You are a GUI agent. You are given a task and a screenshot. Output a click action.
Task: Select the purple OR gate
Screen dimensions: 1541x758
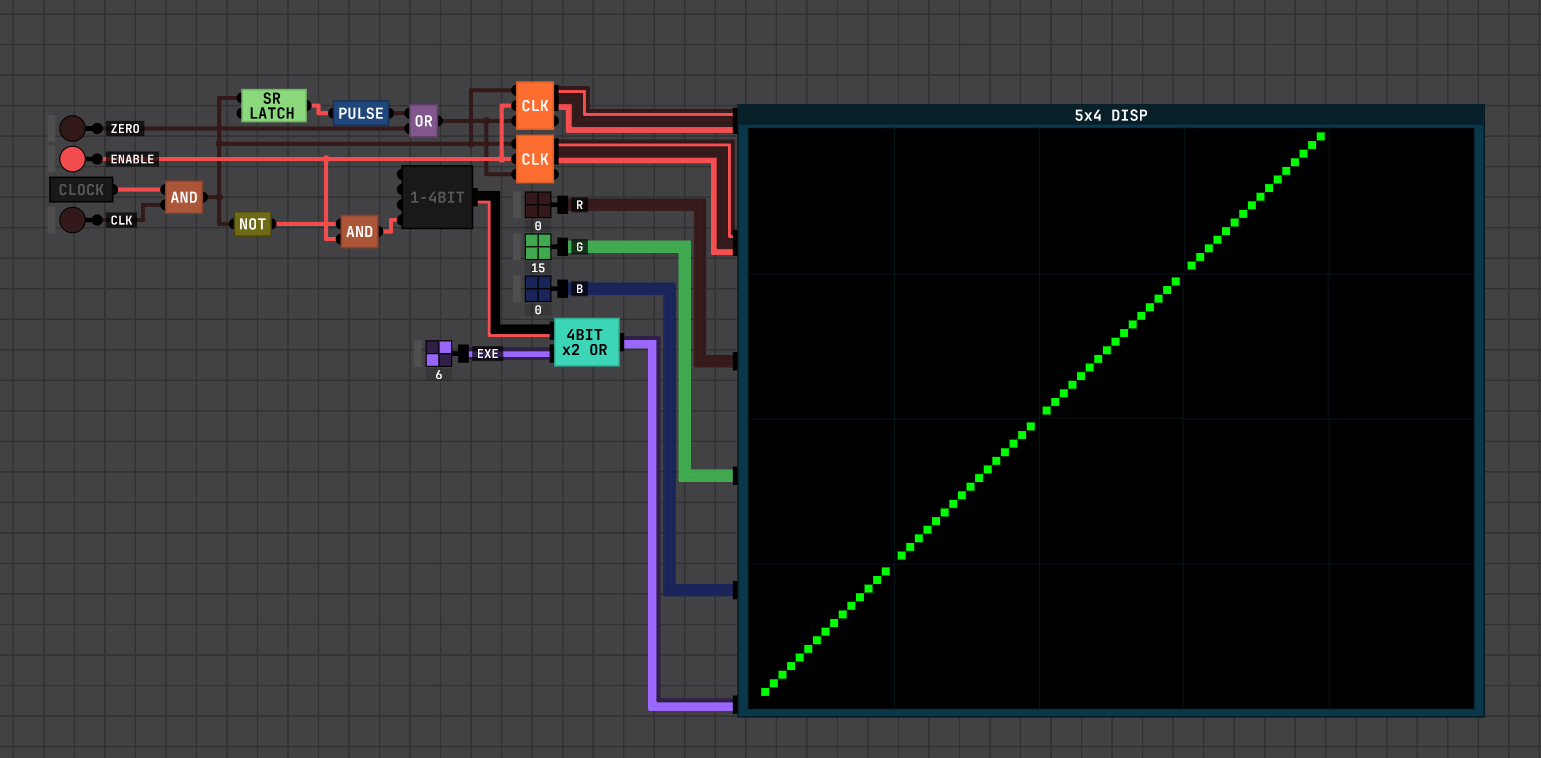(x=423, y=121)
